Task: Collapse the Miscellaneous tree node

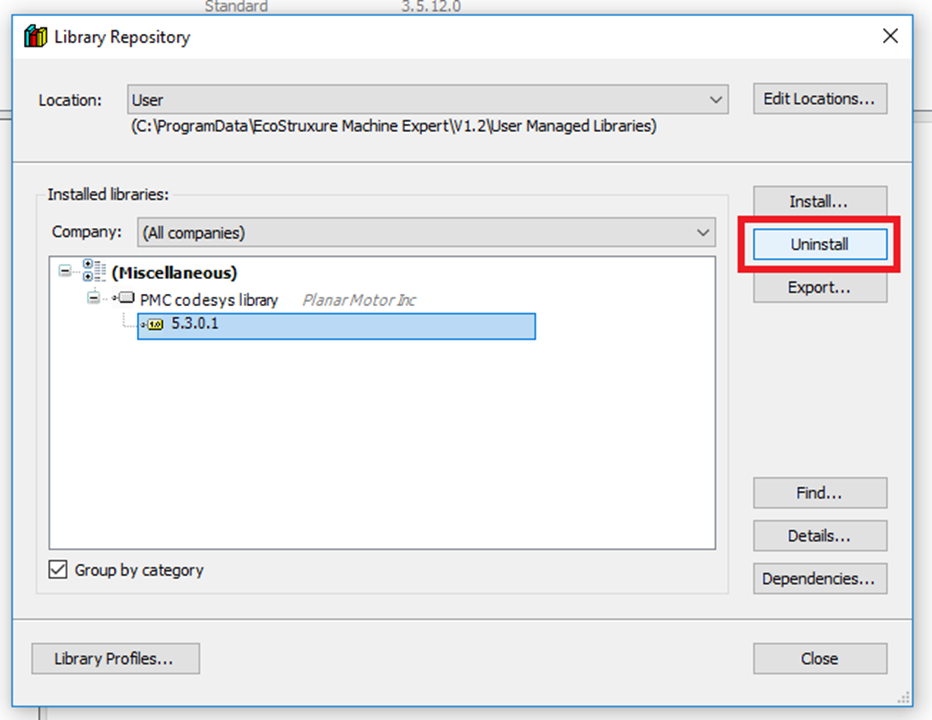Action: [x=66, y=272]
